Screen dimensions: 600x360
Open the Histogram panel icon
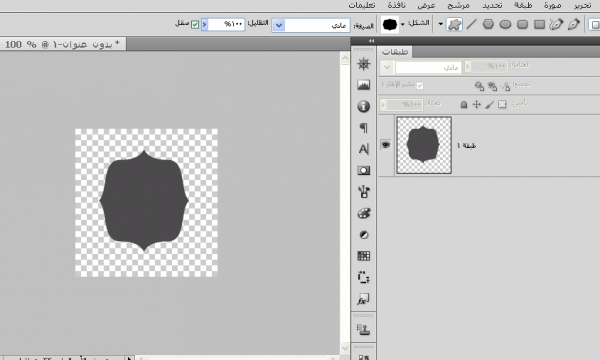(x=364, y=85)
